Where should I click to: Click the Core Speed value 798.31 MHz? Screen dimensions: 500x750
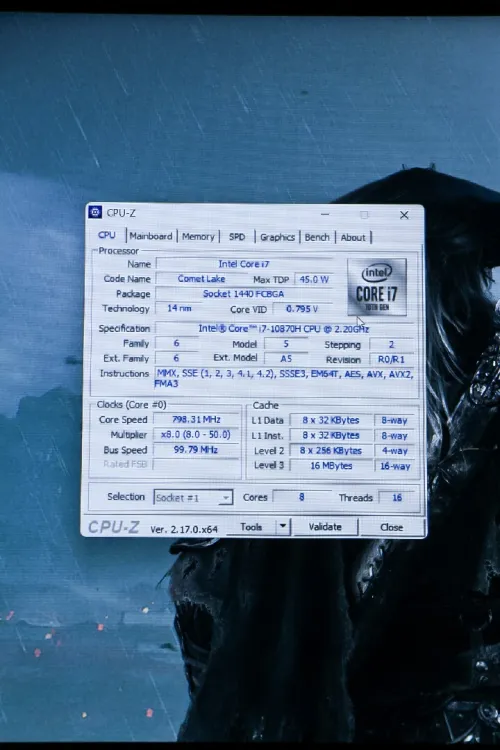coord(196,419)
